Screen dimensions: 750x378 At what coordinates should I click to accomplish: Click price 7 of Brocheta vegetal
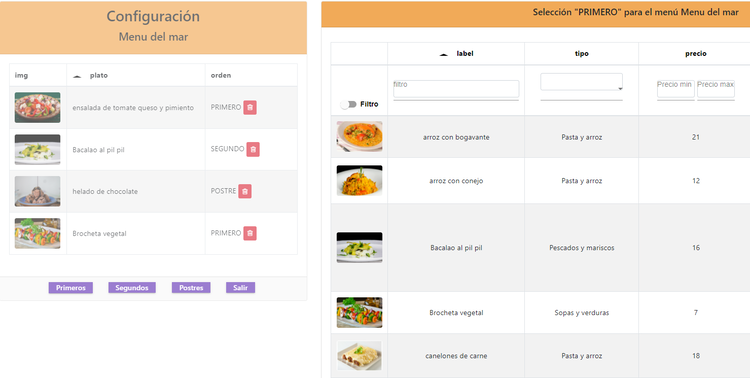click(x=695, y=313)
